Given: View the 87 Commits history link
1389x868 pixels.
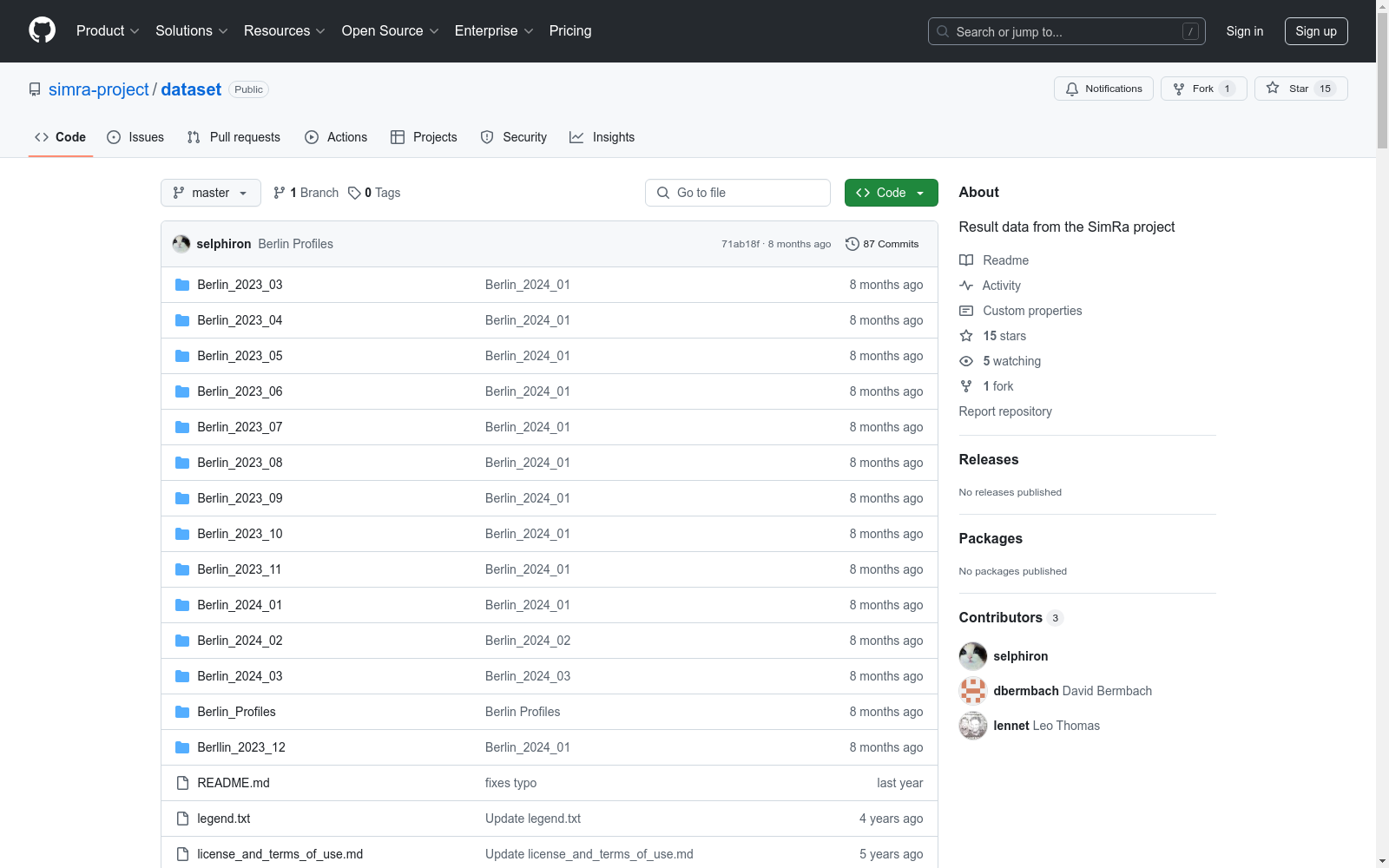Looking at the screenshot, I should (882, 244).
